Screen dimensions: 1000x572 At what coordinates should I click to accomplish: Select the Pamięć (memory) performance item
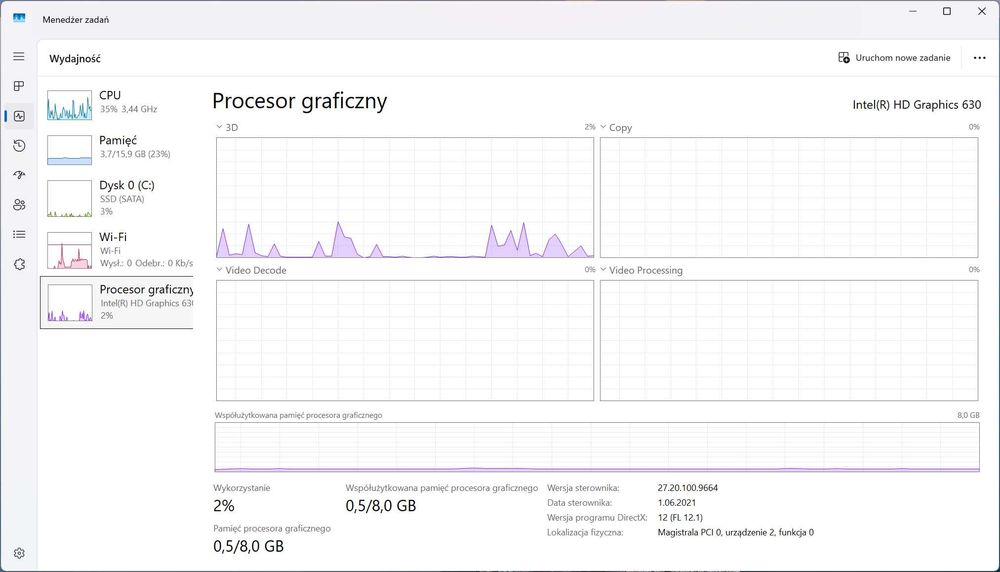(x=115, y=147)
